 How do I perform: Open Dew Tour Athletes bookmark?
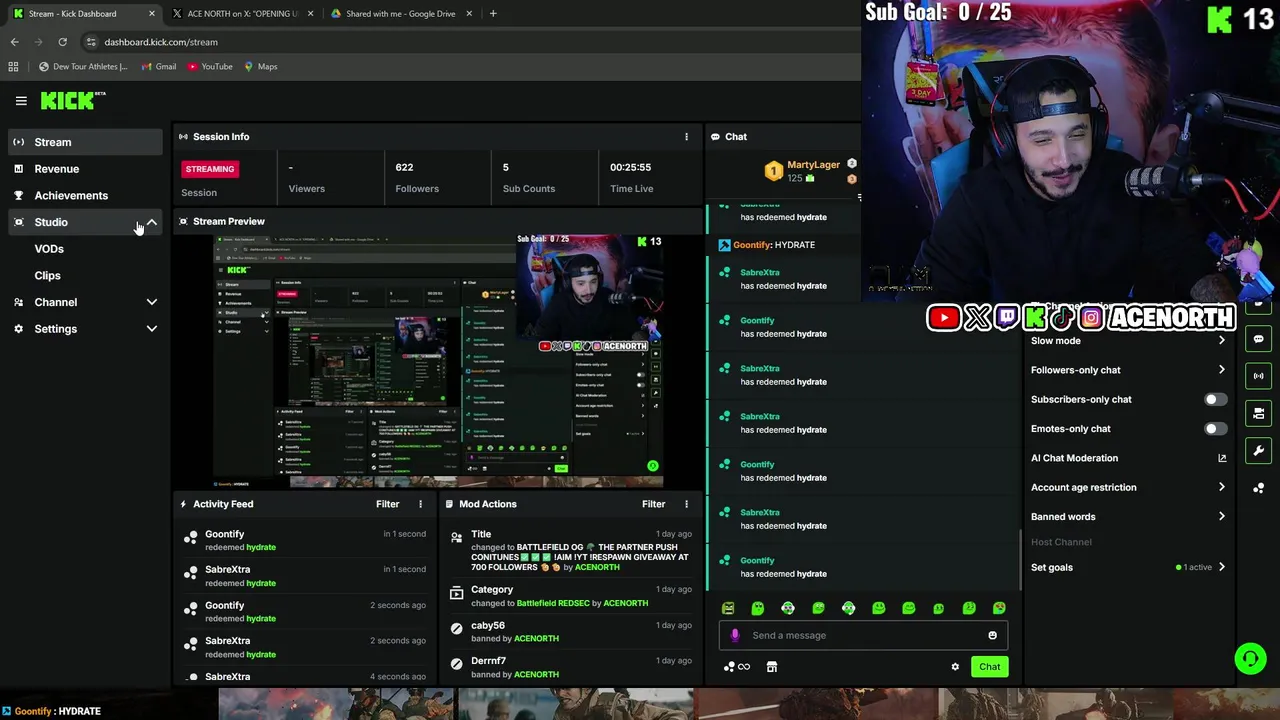(83, 67)
